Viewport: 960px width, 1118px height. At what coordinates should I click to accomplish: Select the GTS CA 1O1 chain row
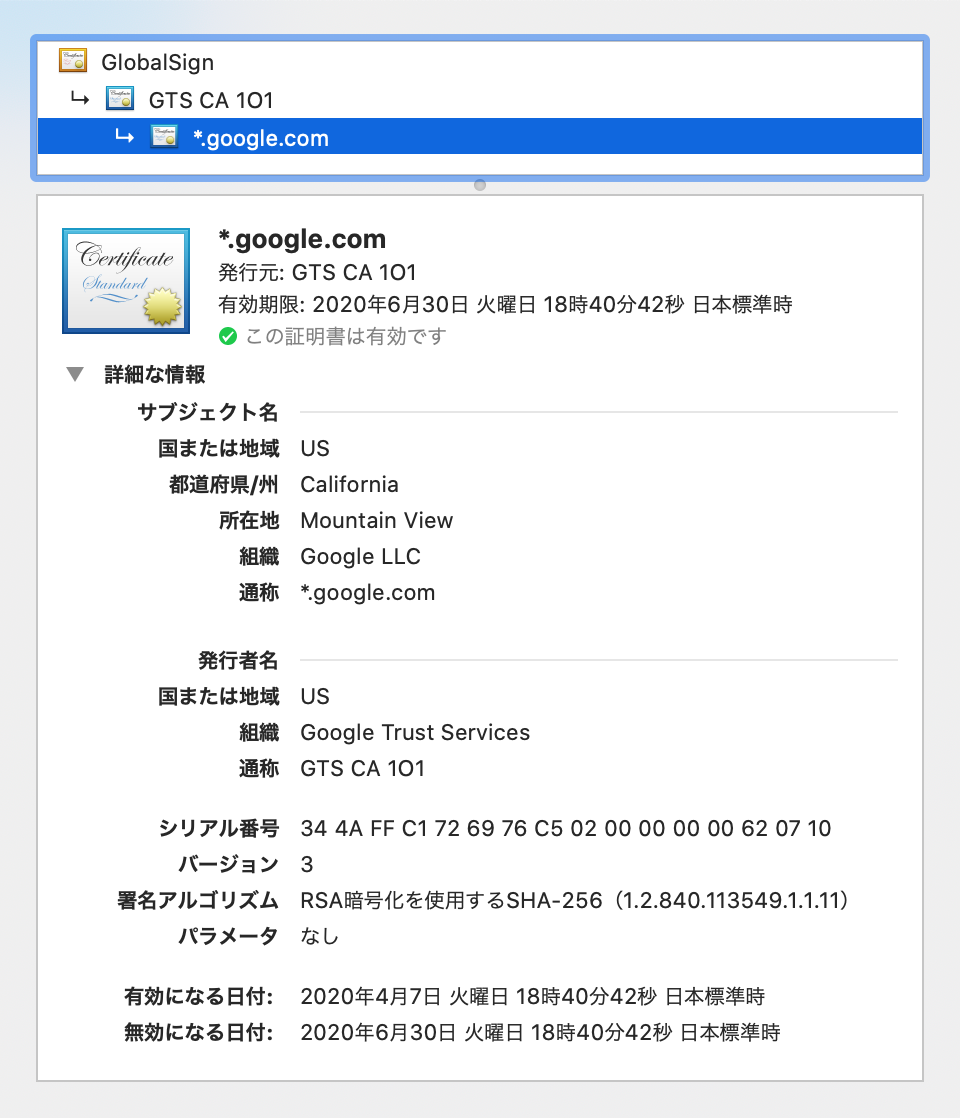point(479,100)
